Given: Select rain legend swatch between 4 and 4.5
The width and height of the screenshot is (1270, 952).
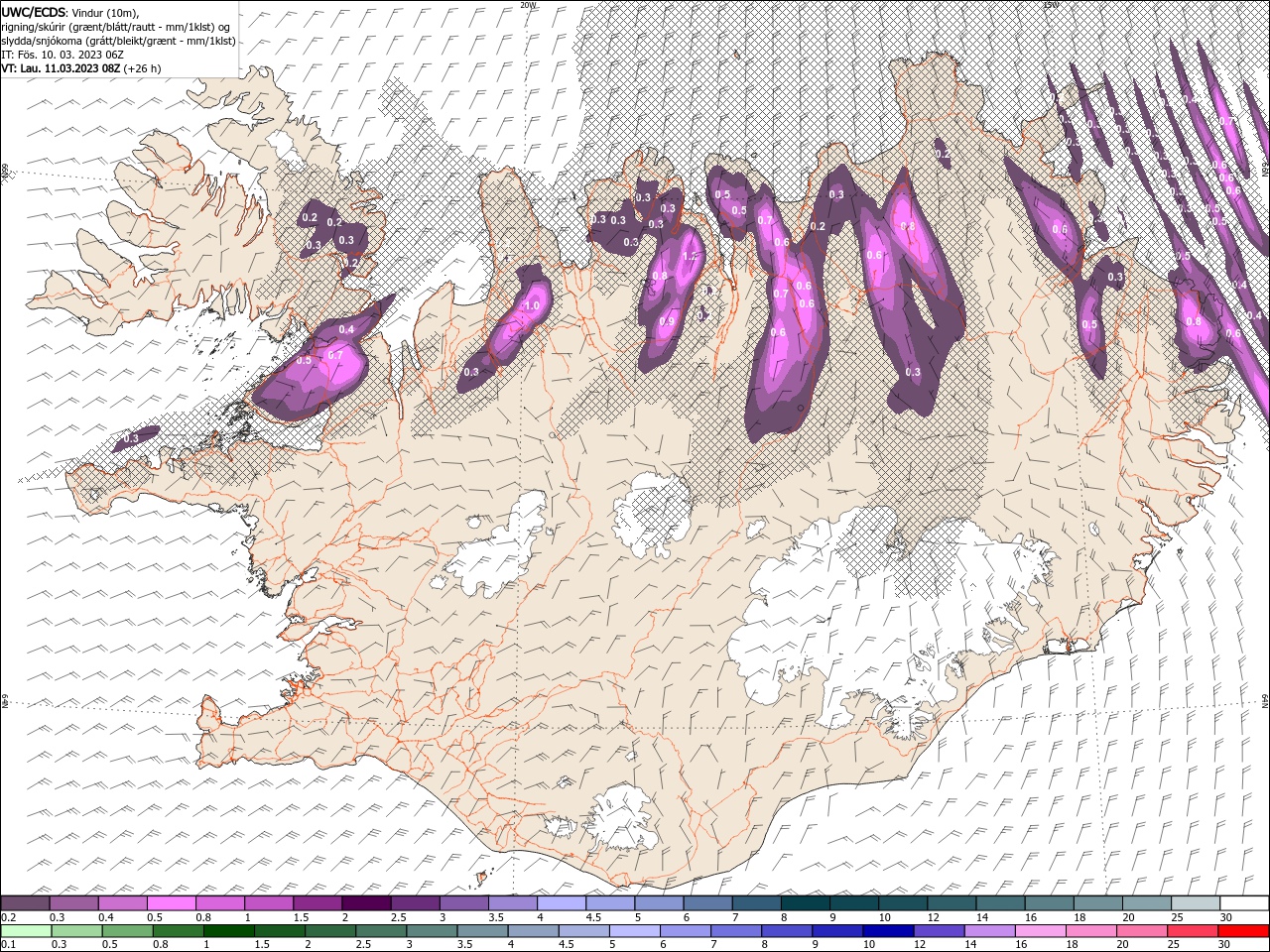Looking at the screenshot, I should pos(532,931).
